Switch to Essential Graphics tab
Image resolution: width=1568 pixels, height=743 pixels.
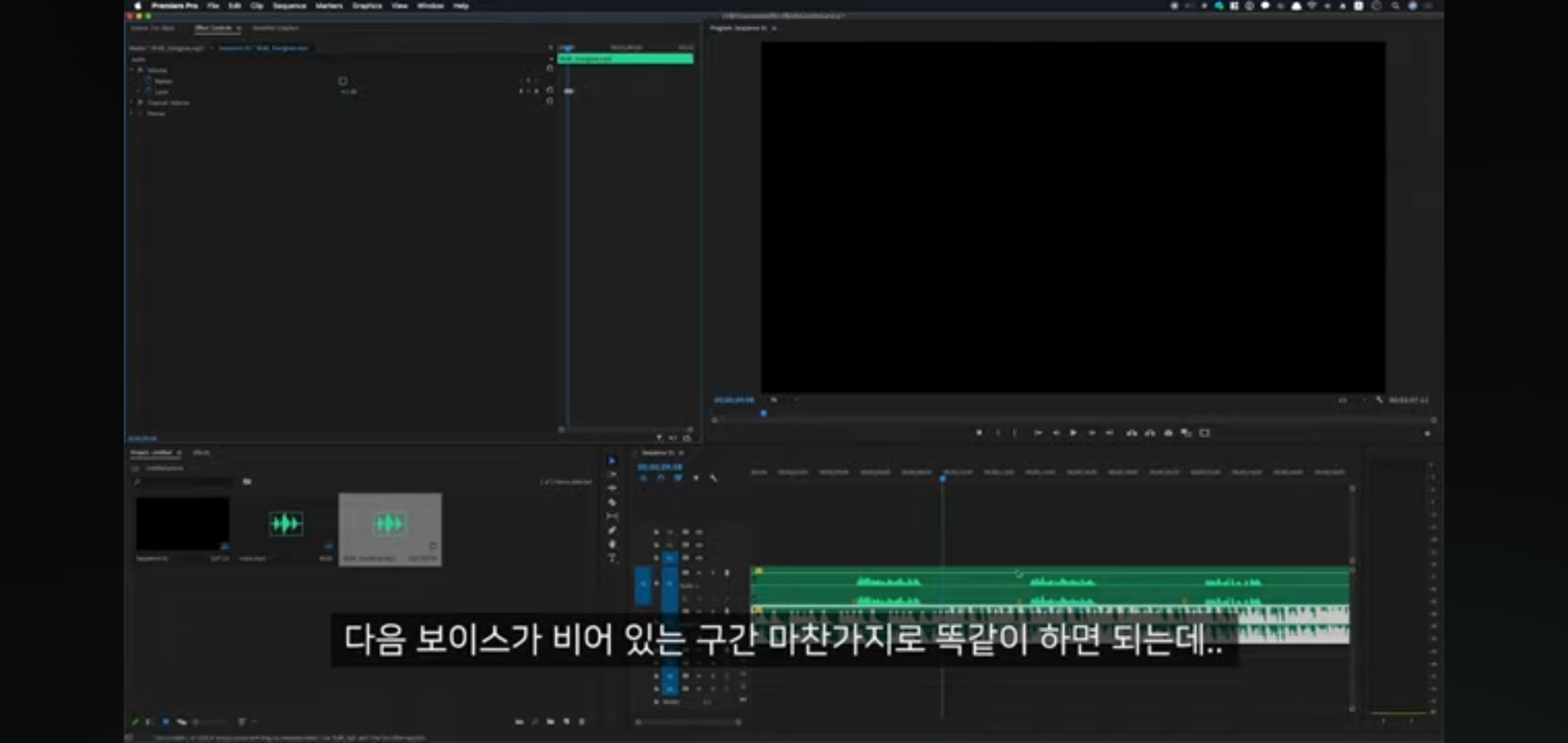pos(276,28)
